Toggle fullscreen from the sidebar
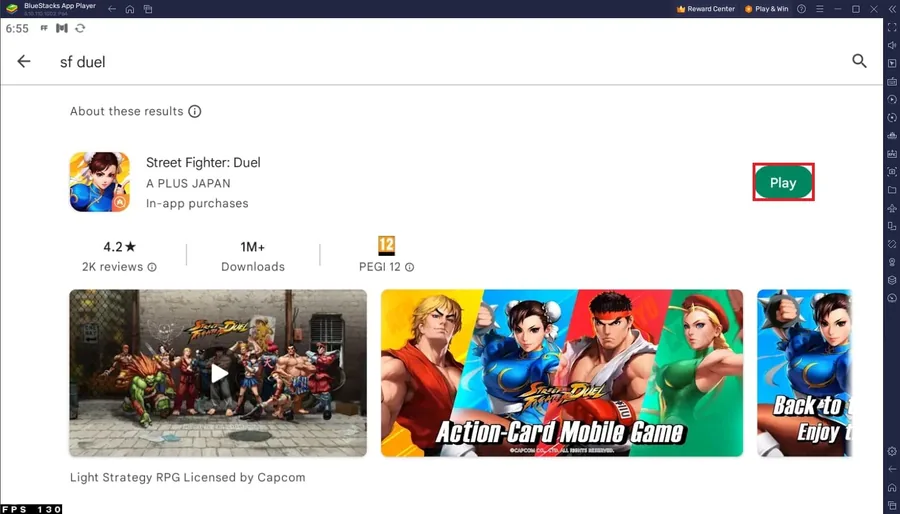 coord(891,27)
